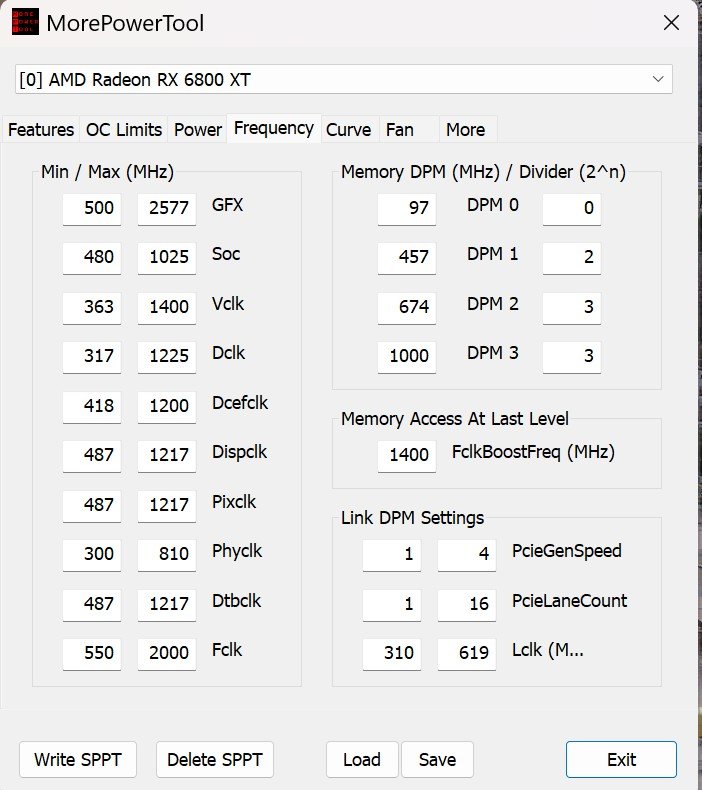
Task: Edit the GFX maximum field showing 2577
Action: pos(167,209)
